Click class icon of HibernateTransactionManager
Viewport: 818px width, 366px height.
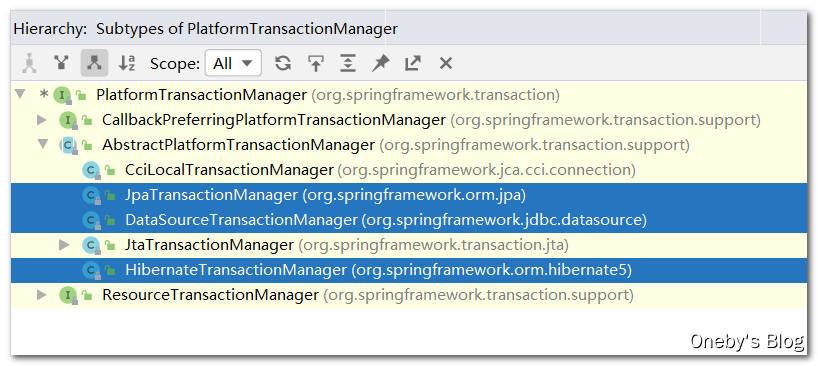click(91, 270)
